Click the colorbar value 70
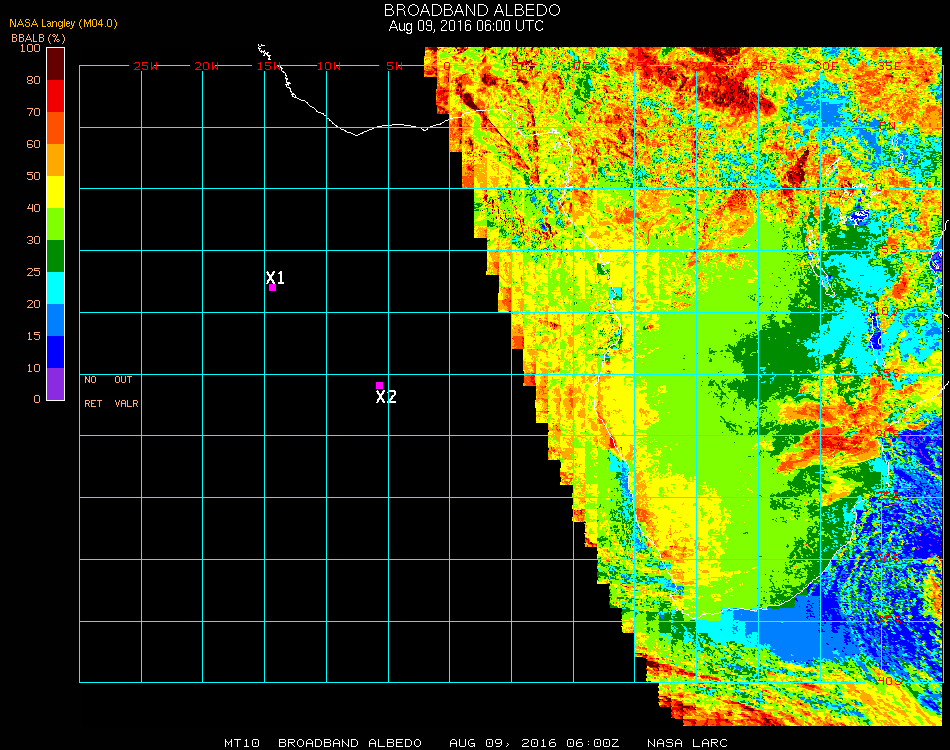The width and height of the screenshot is (950, 750). coord(33,112)
